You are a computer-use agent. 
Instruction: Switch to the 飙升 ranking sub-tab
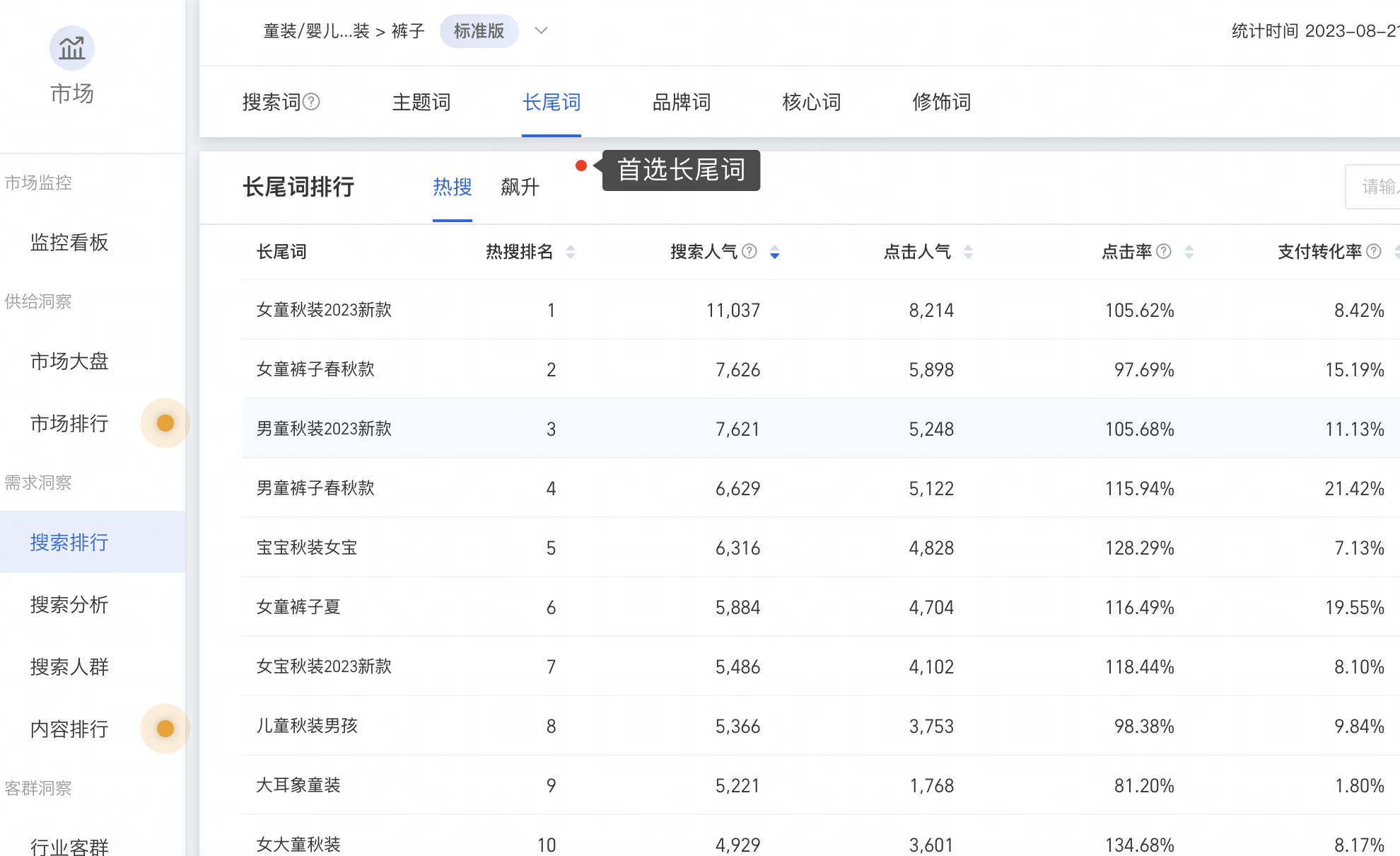click(520, 187)
